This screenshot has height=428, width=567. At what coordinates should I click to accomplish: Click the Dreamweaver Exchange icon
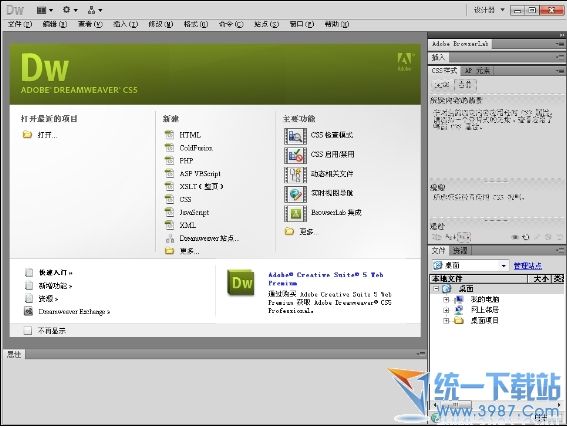pyautogui.click(x=28, y=311)
